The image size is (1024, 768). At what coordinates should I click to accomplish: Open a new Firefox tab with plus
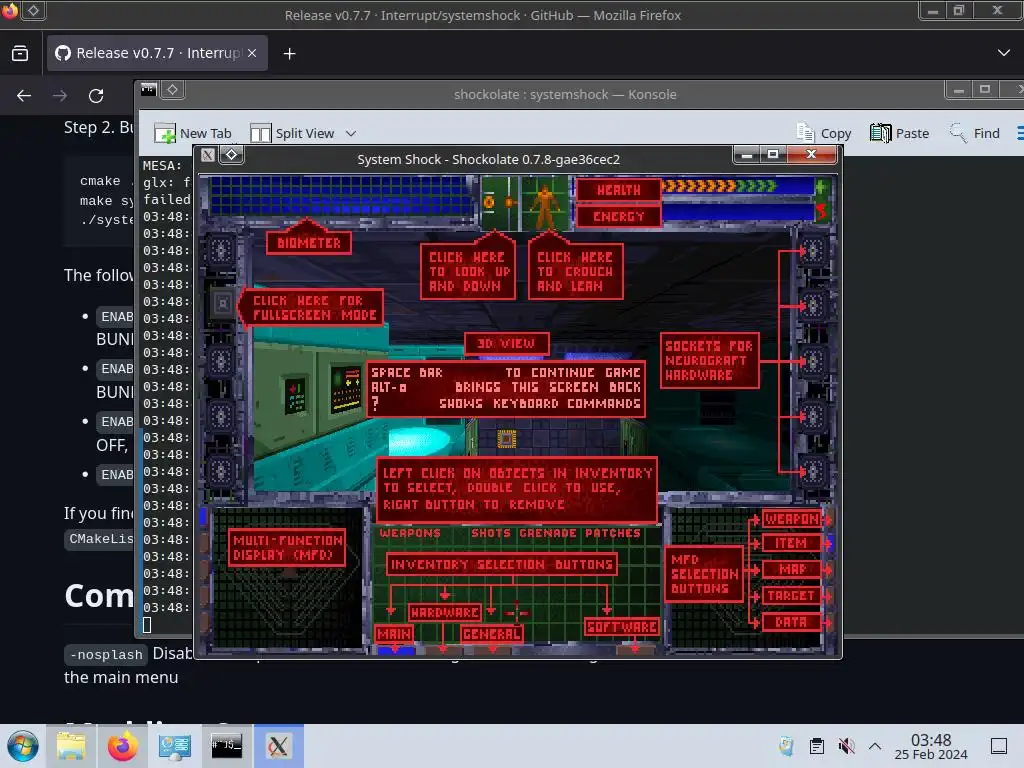[289, 54]
